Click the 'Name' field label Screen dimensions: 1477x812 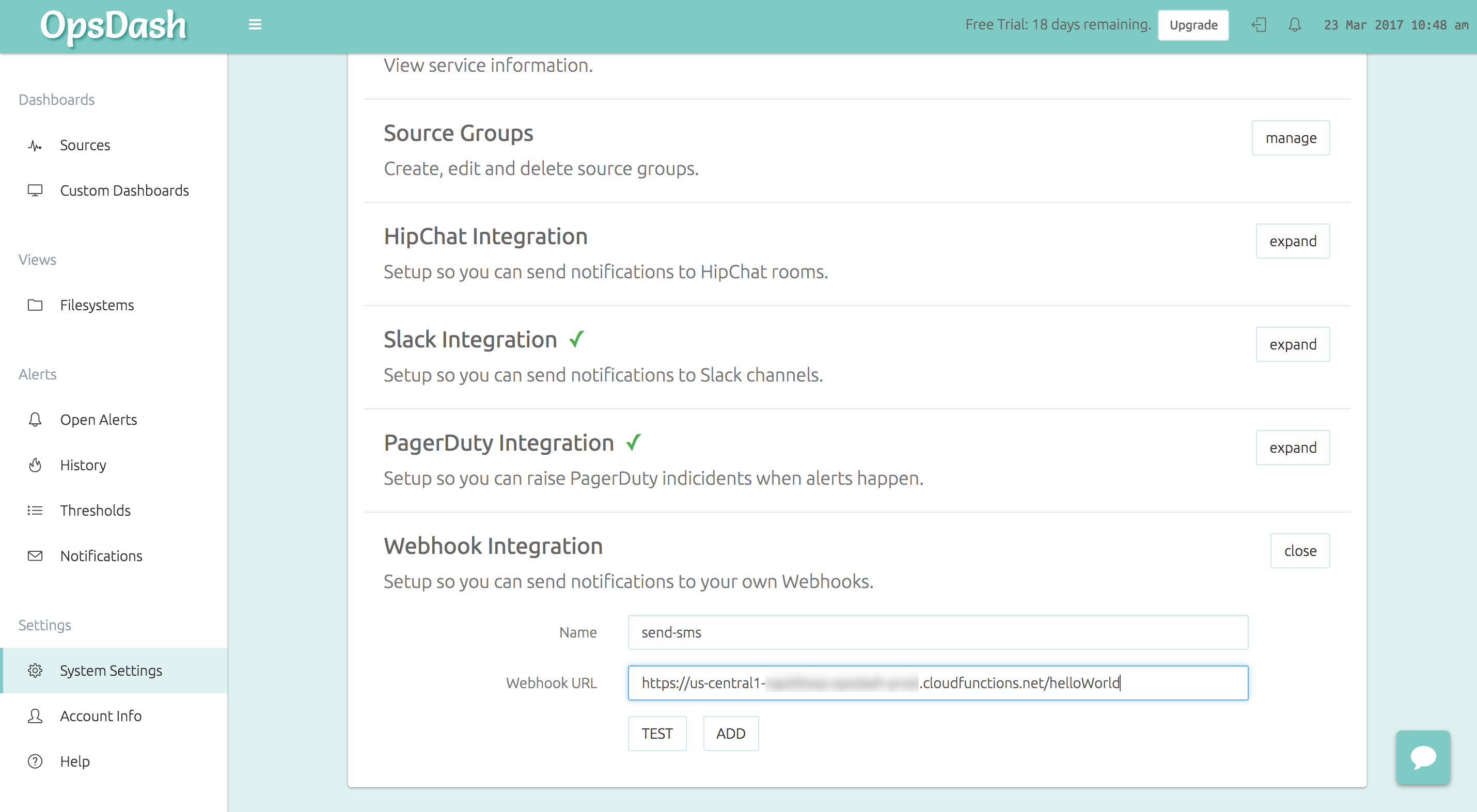point(578,632)
